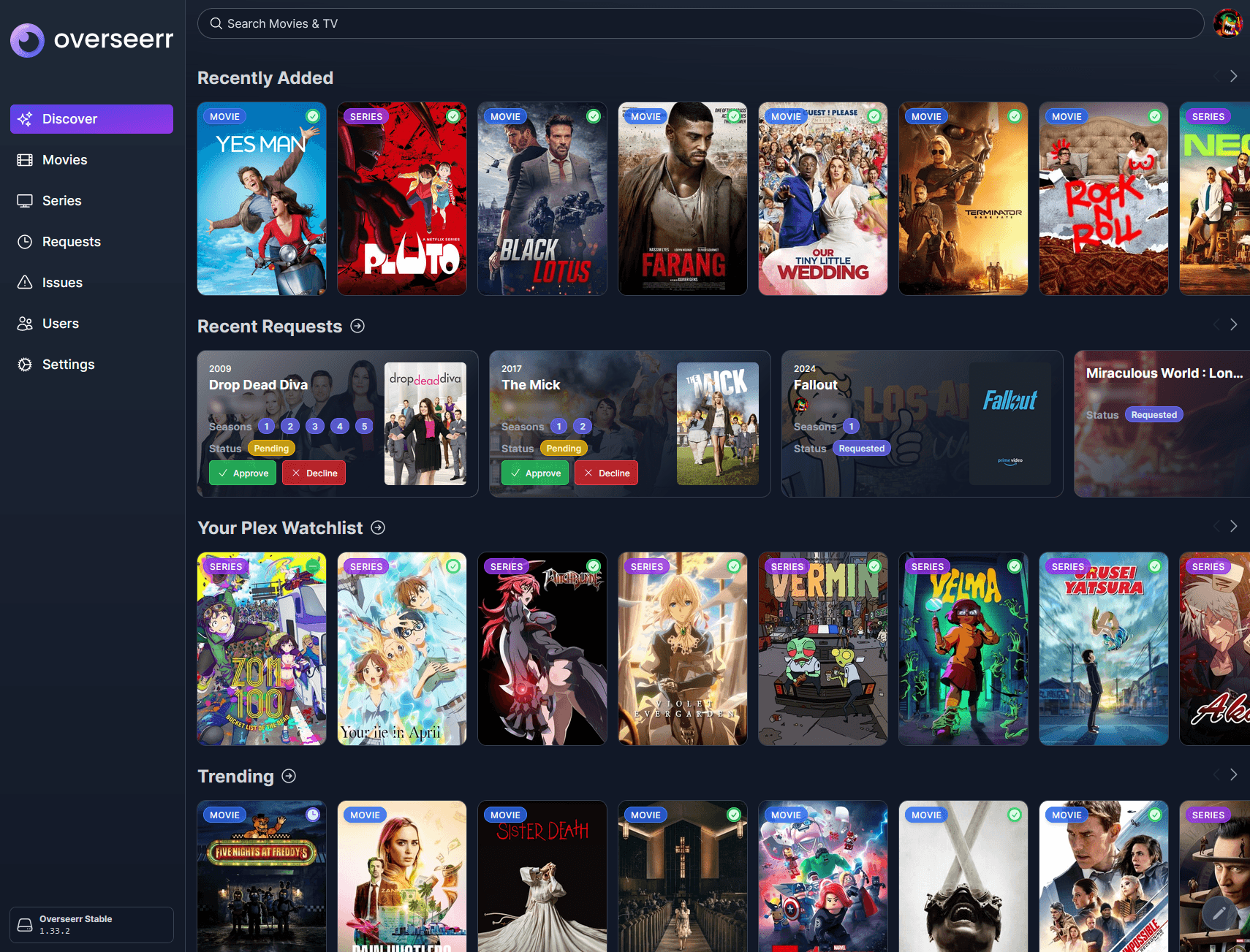Click available checkmark on Vermin poster
The height and width of the screenshot is (952, 1250).
pos(874,566)
